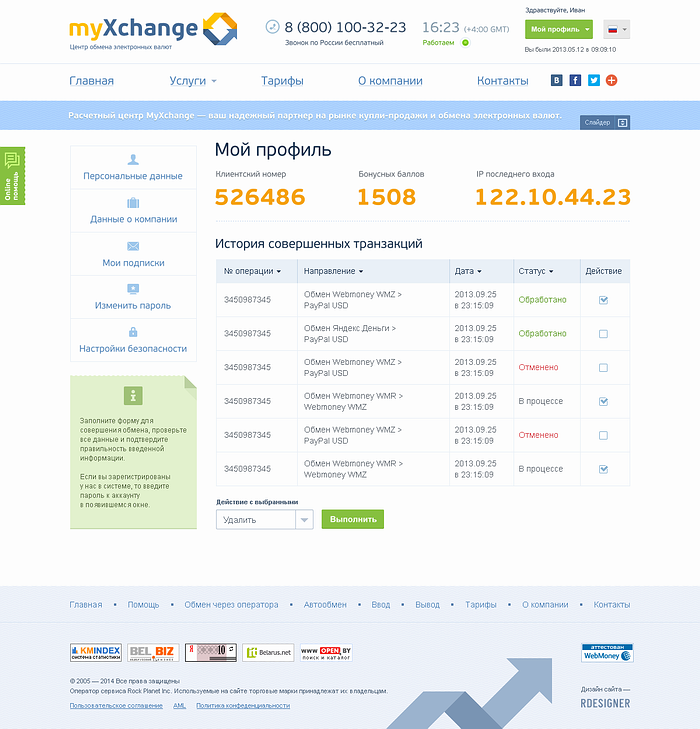Click the bonus points value 1508
The height and width of the screenshot is (729, 700).
[x=387, y=197]
